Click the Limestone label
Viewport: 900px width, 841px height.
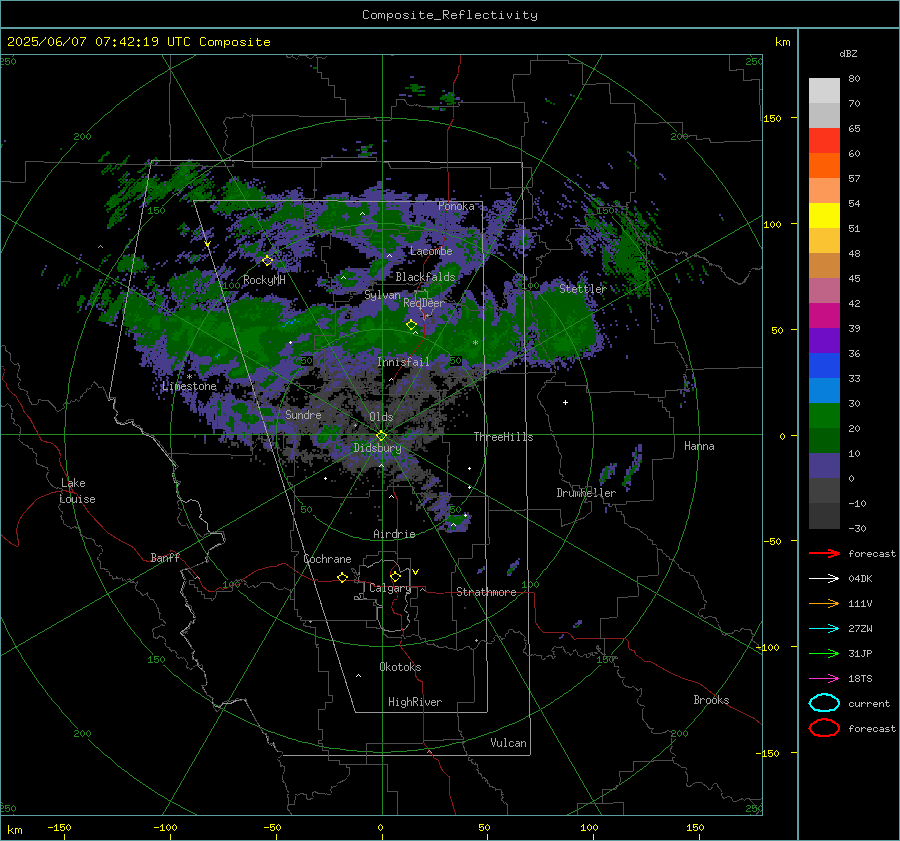[189, 386]
